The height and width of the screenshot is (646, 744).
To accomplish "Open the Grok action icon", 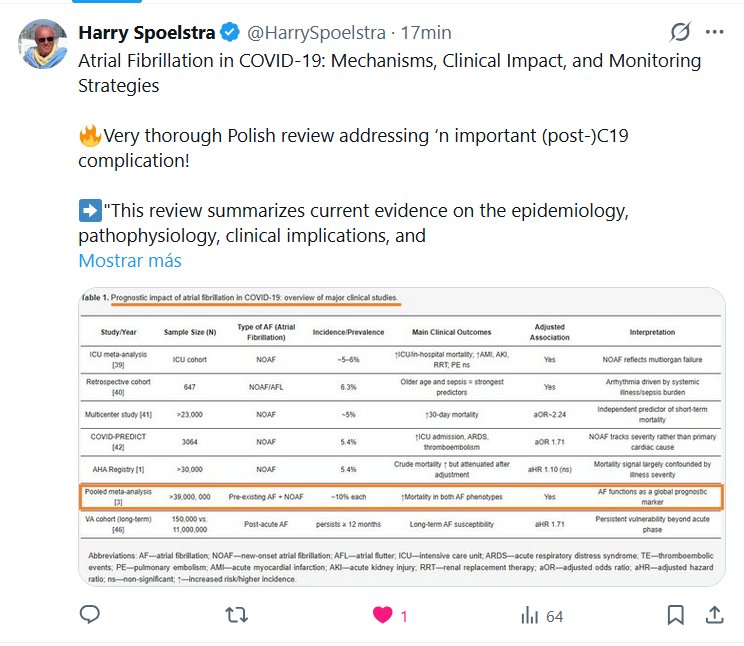I will click(x=680, y=32).
